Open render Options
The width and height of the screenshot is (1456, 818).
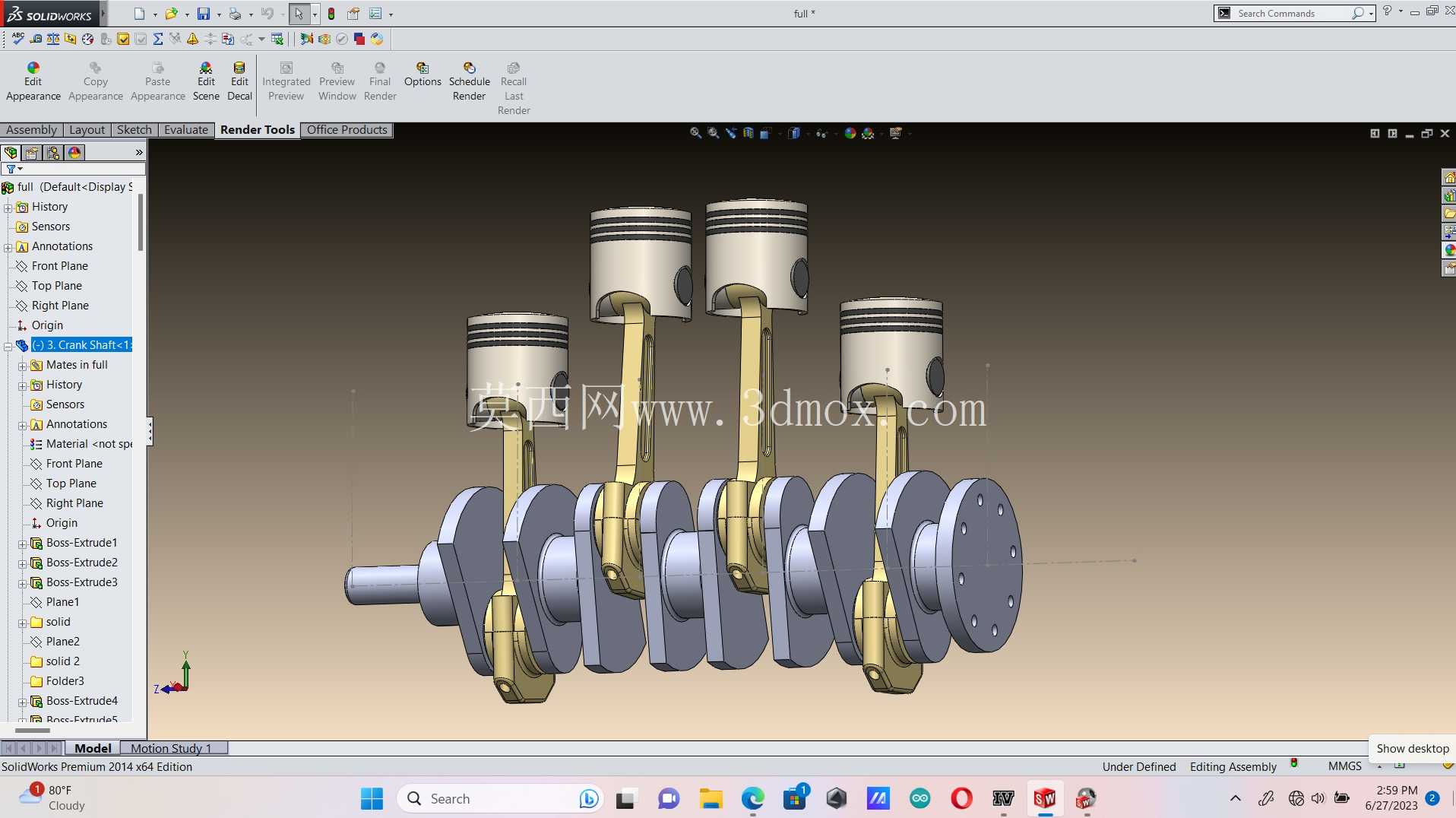pyautogui.click(x=423, y=75)
